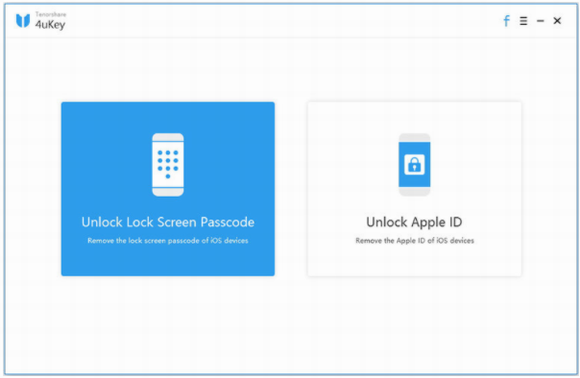Click the Remove the lock screen passcode description
Screen dimensions: 580x378
coord(168,241)
